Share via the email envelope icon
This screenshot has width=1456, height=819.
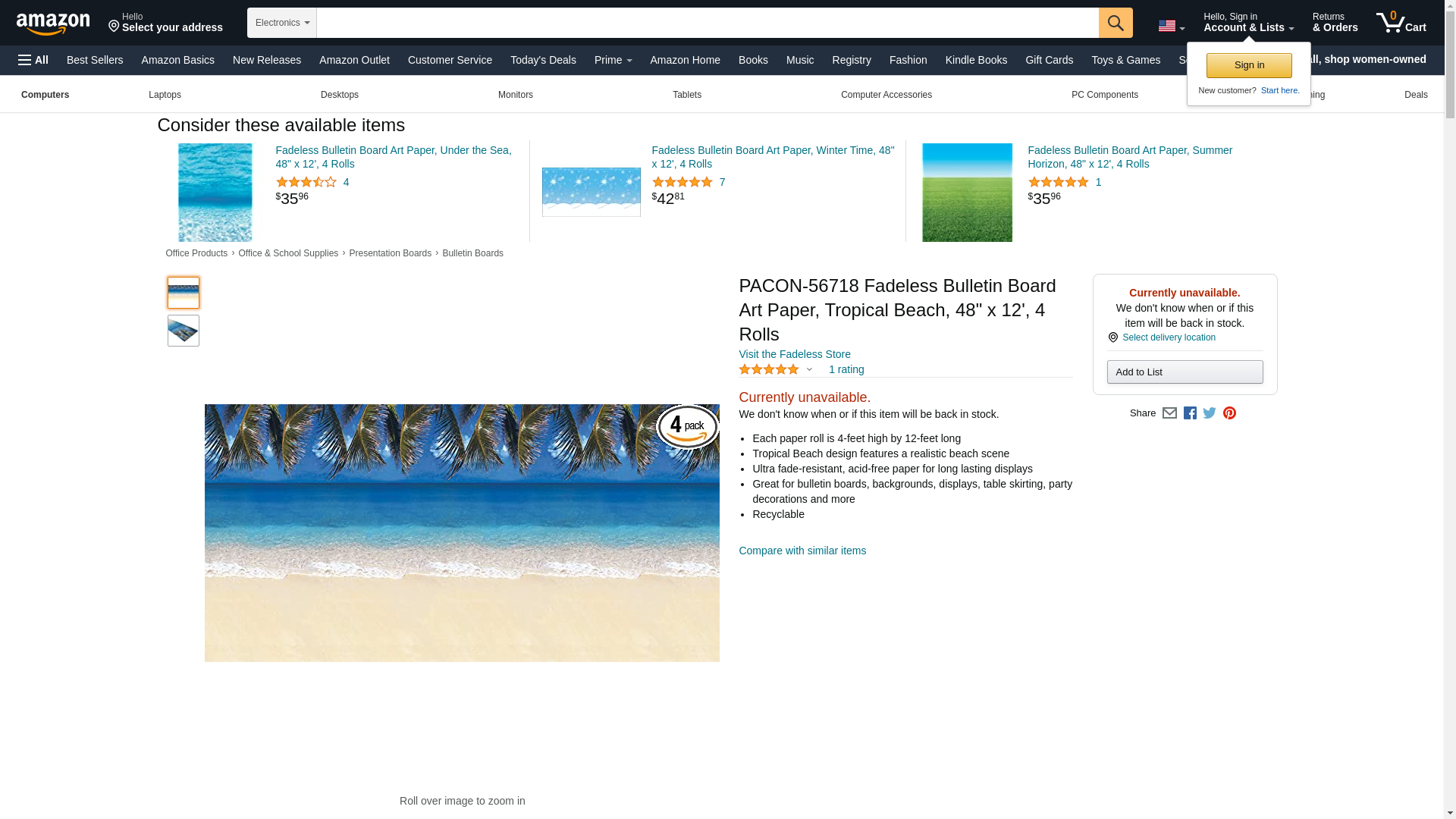coord(1169,413)
